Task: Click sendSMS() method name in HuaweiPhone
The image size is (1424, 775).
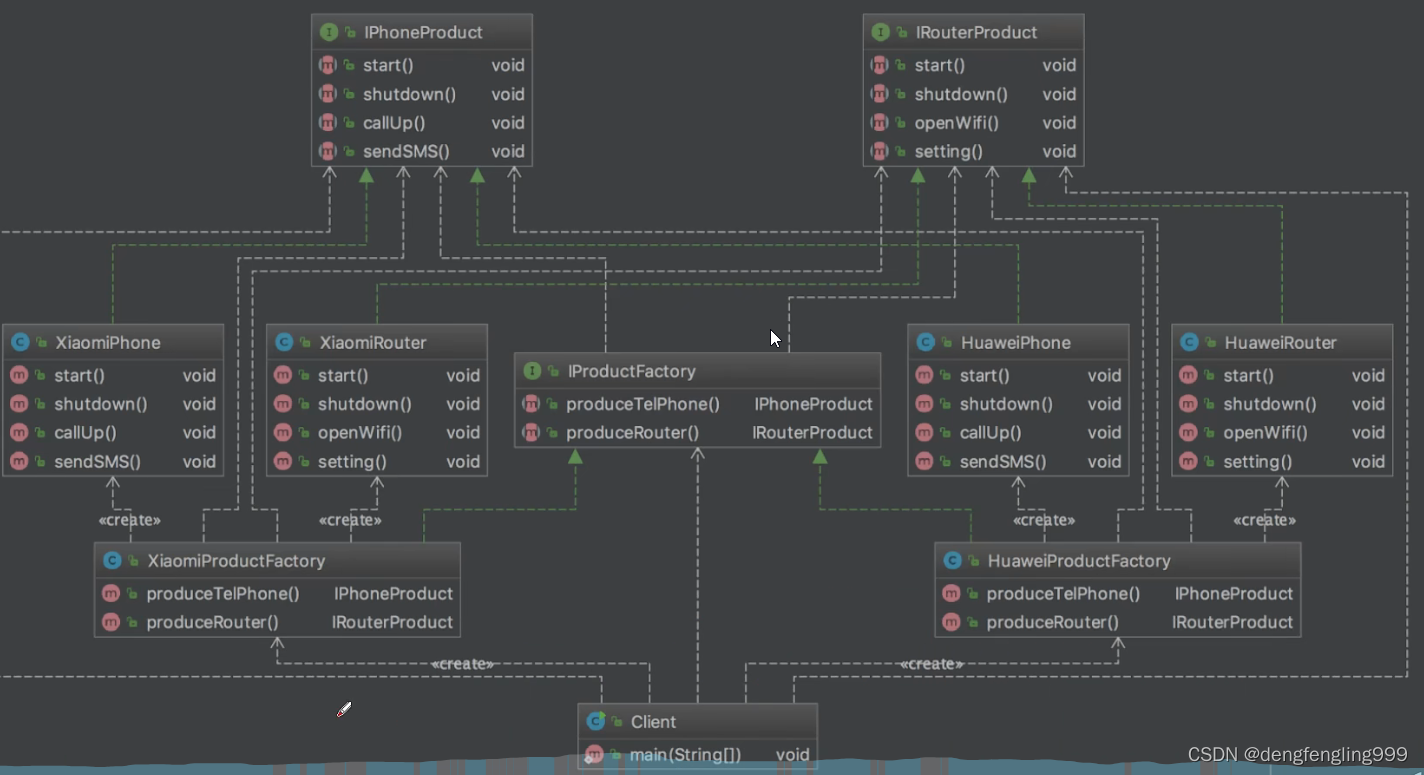Action: (1002, 462)
